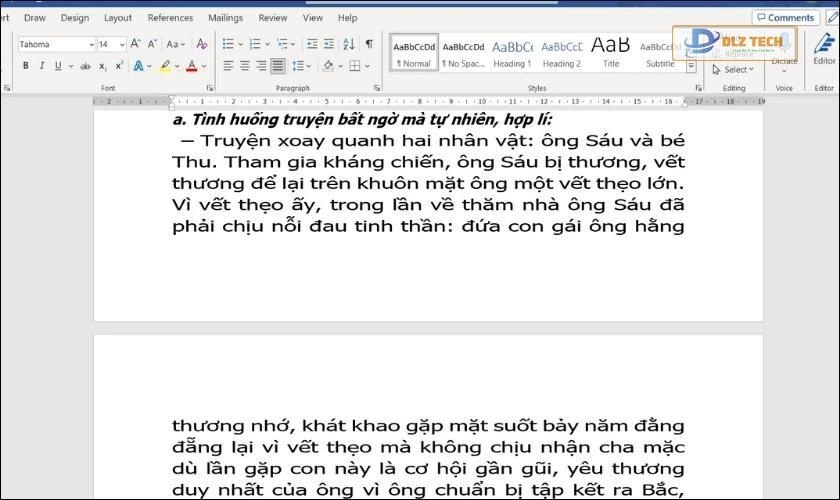
Task: Open the Tahoma font name dropdown
Action: pos(89,44)
